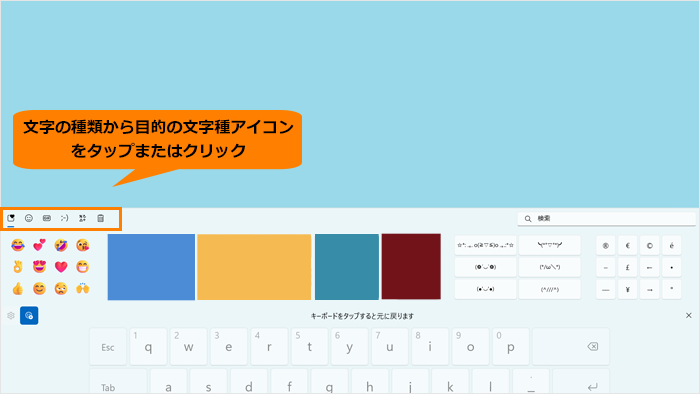Tap the o key

coord(471,347)
